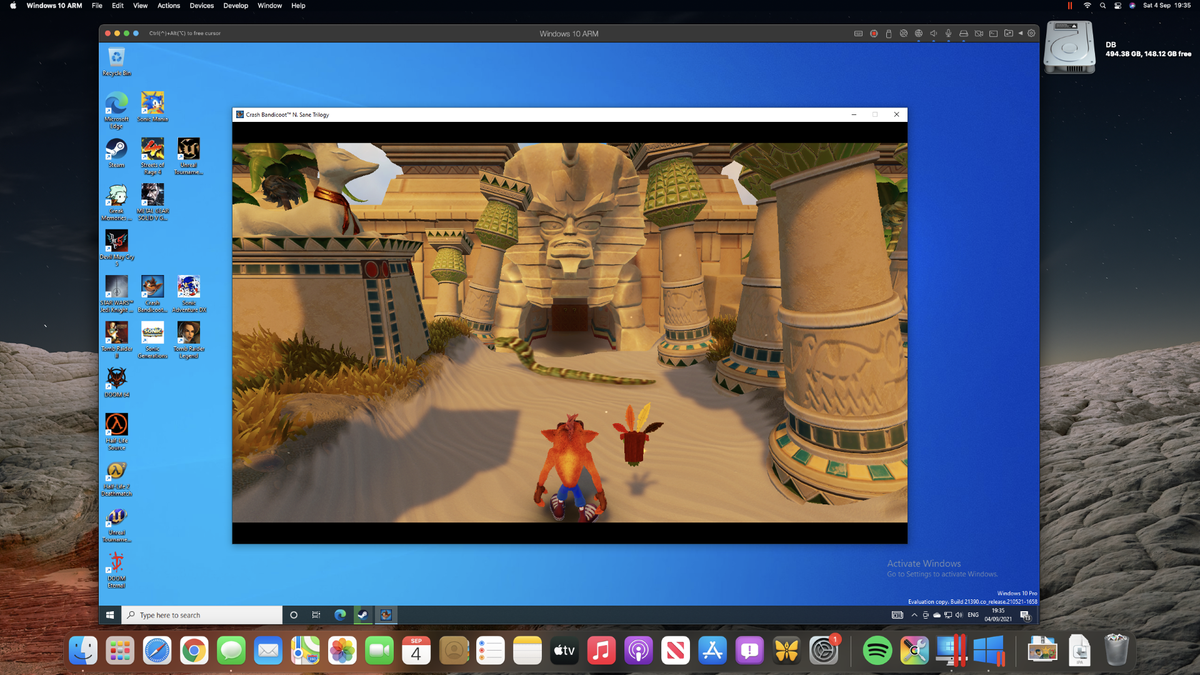Screen dimensions: 1200x675
Task: Select the Steam desktop shortcut
Action: click(x=116, y=153)
